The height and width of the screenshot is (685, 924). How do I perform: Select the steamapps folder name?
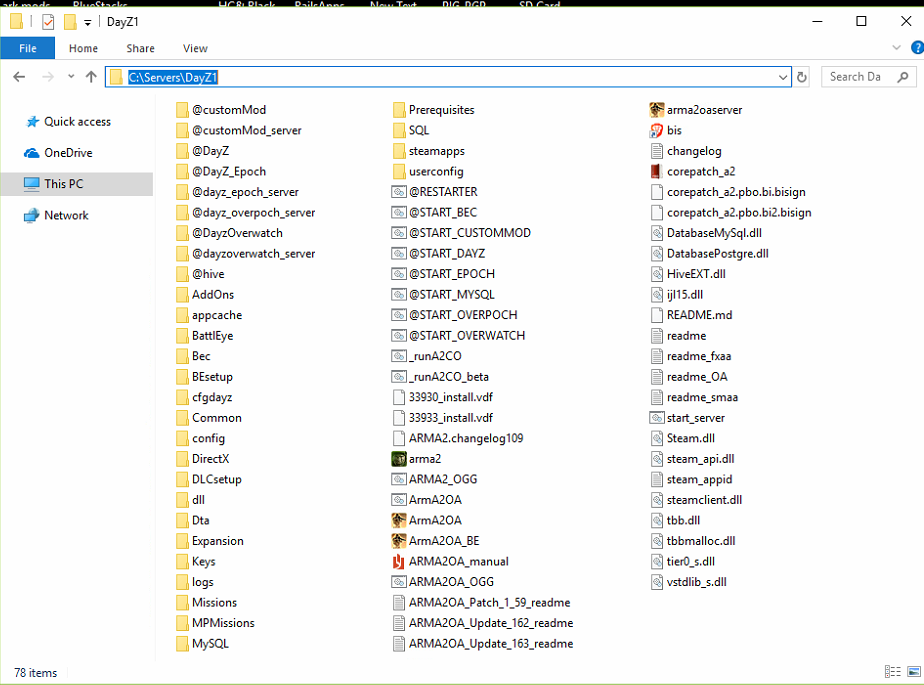point(437,151)
